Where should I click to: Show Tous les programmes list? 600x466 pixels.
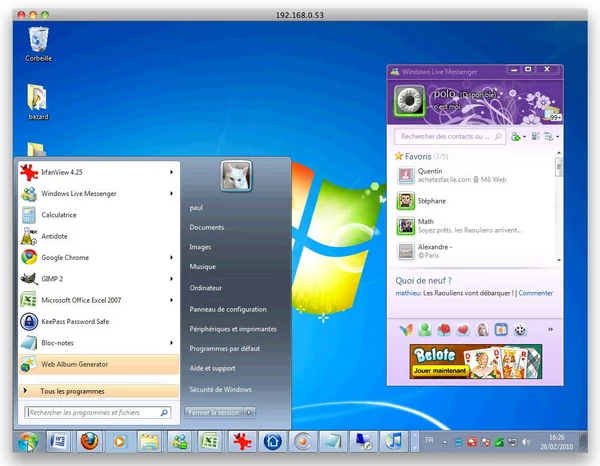pos(99,391)
